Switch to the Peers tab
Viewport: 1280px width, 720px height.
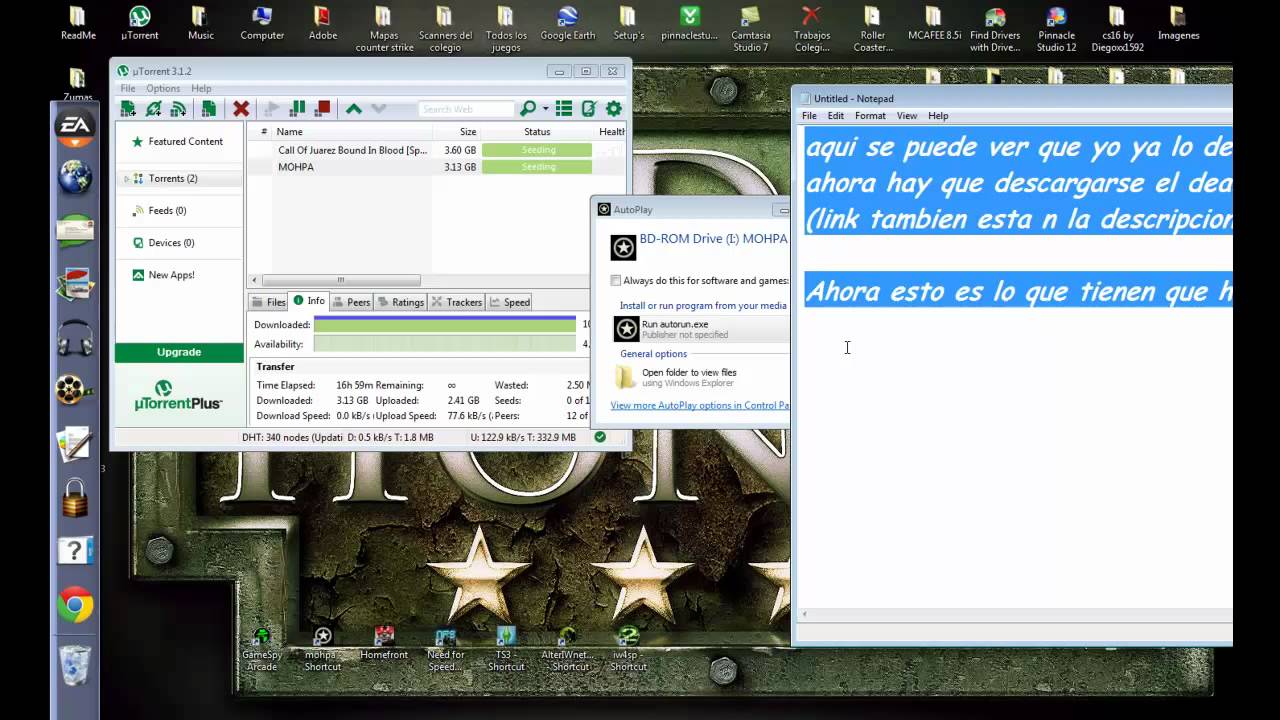pyautogui.click(x=351, y=302)
